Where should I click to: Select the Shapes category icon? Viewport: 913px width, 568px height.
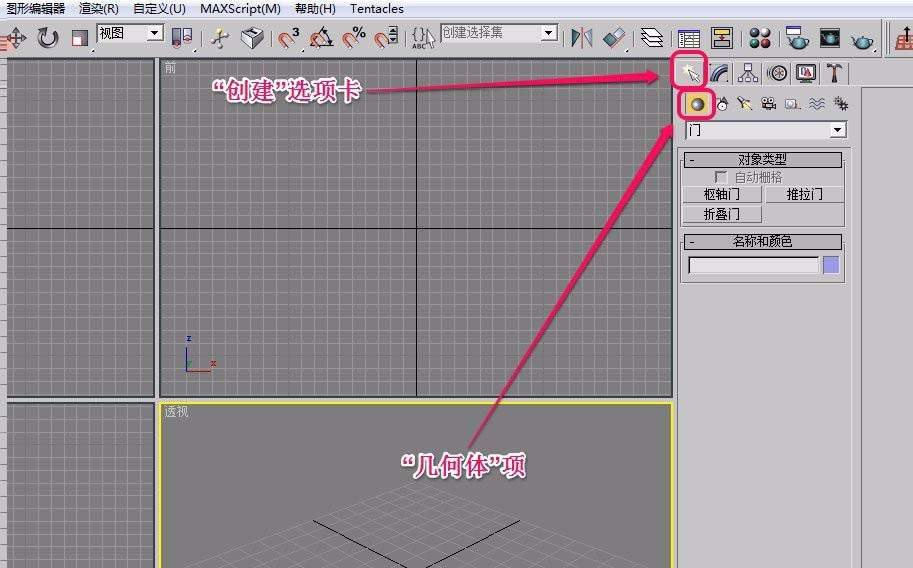pyautogui.click(x=722, y=104)
